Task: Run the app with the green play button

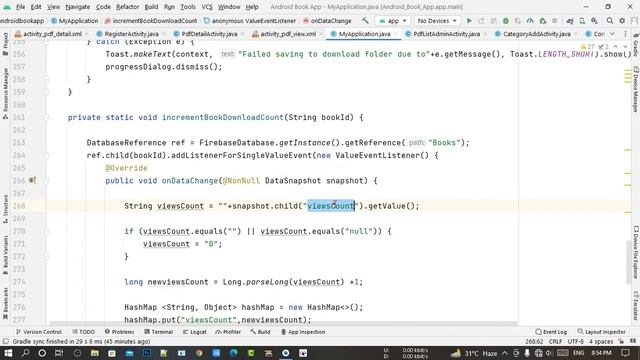Action: 469,20
